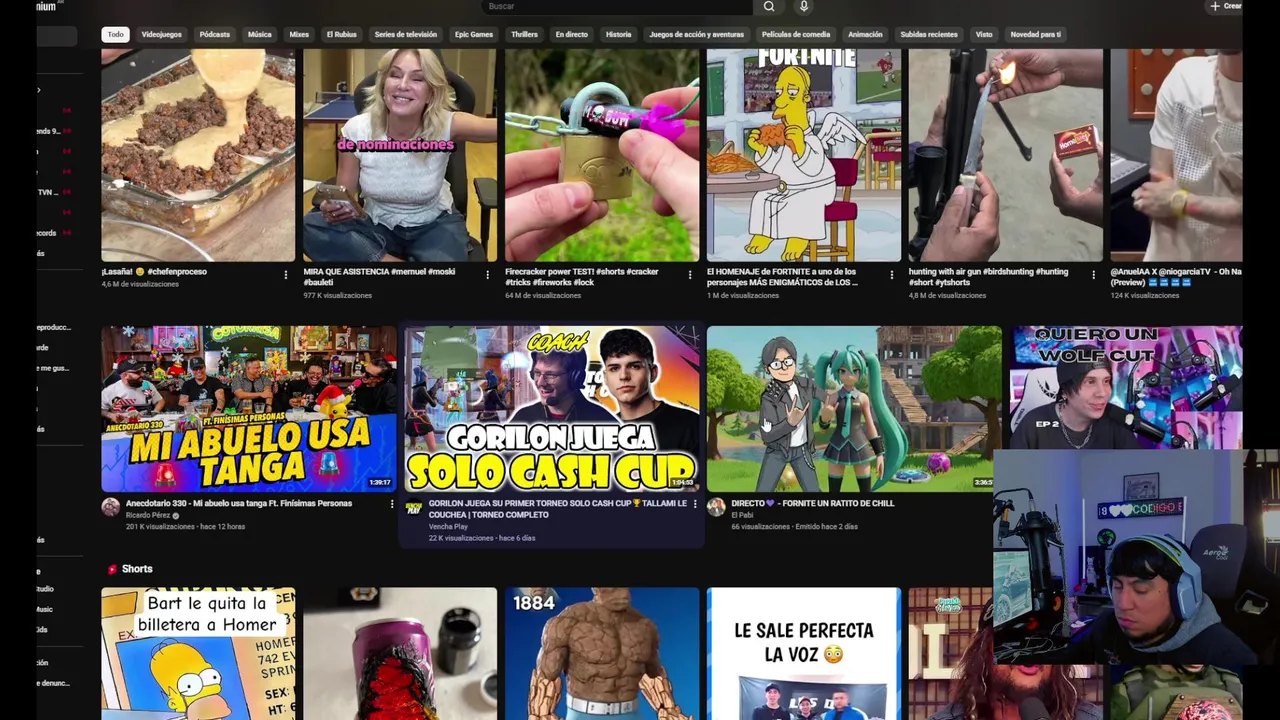Open Le sale perfecta la voz short
The width and height of the screenshot is (1280, 720).
point(804,653)
